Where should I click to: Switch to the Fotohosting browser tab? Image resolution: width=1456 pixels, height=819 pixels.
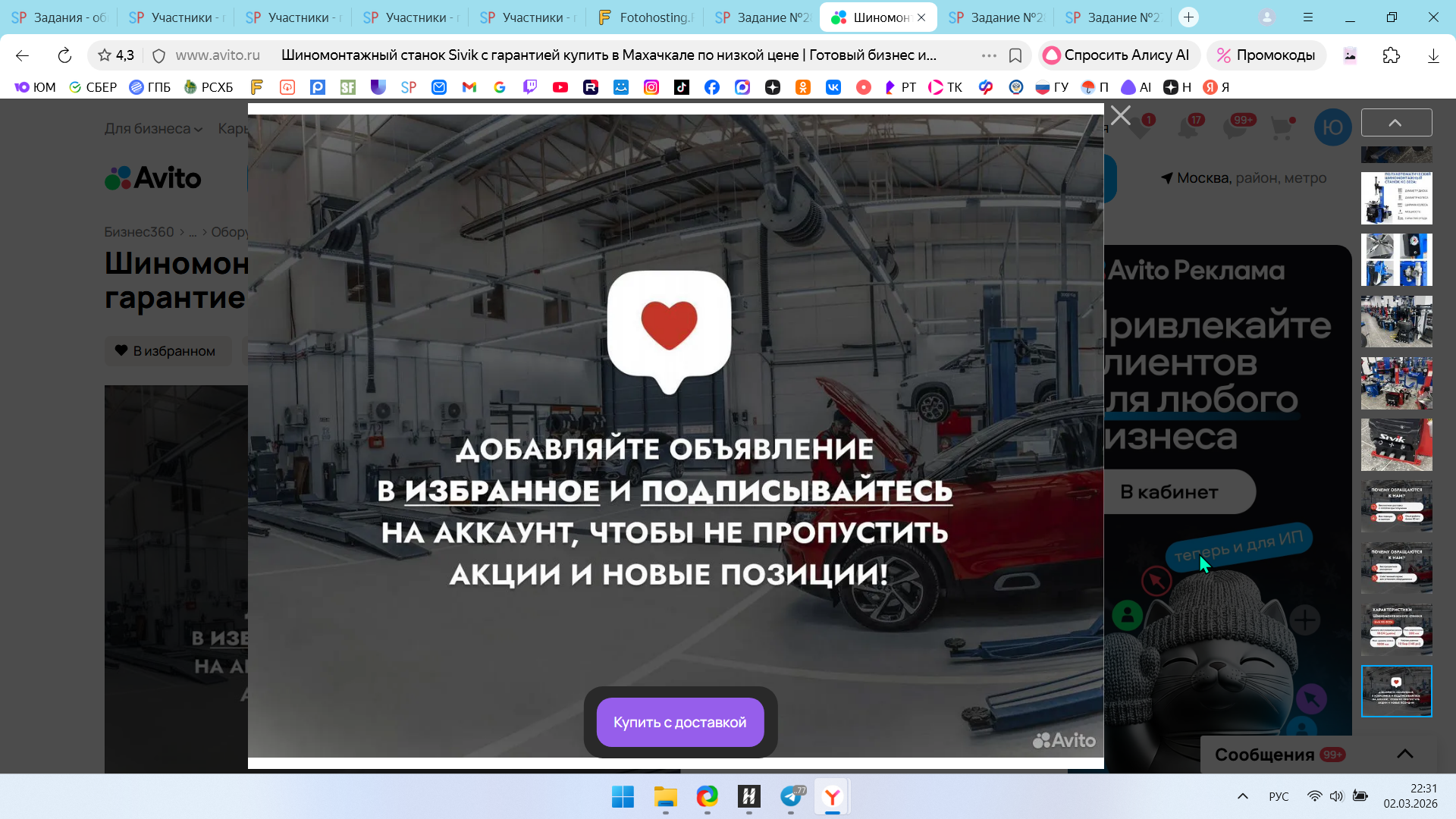(x=645, y=17)
